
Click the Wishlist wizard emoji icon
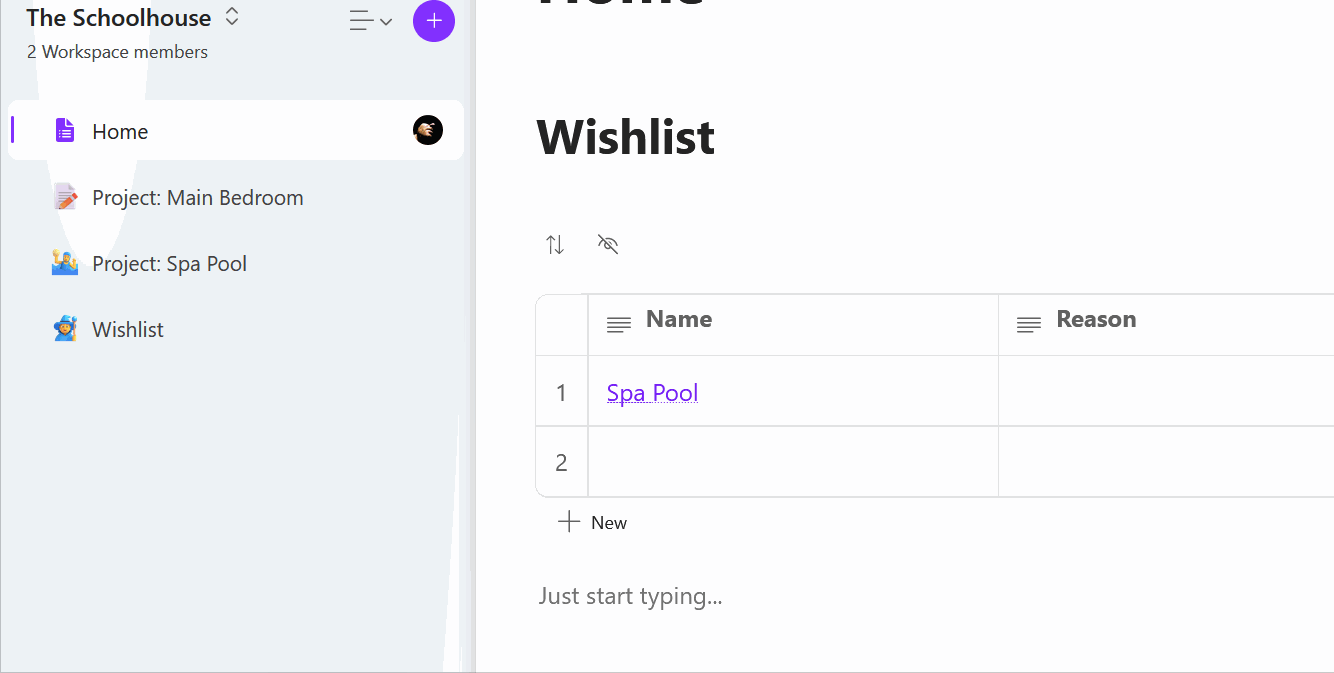click(65, 329)
